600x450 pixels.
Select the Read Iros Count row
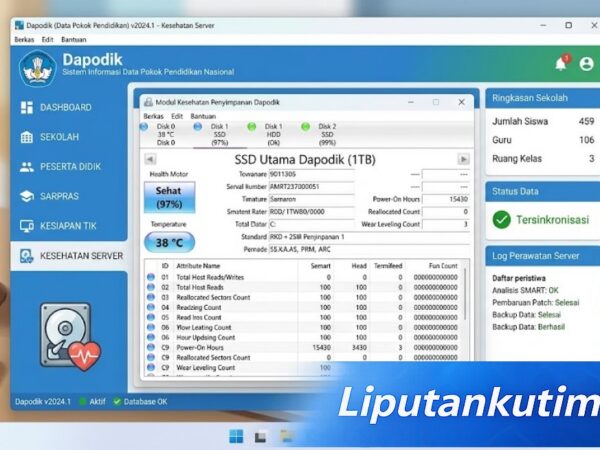click(x=303, y=317)
